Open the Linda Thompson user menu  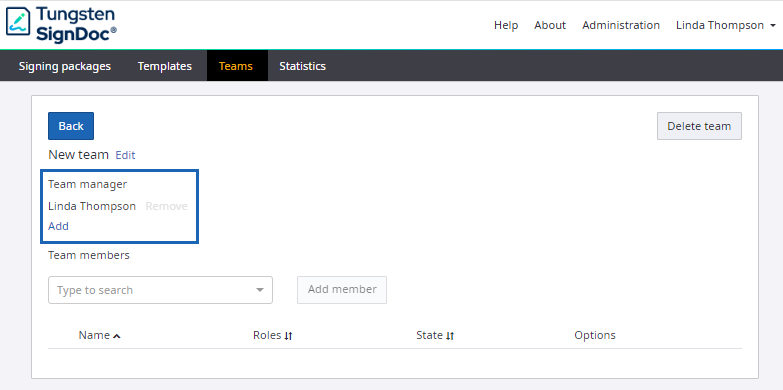tap(725, 25)
